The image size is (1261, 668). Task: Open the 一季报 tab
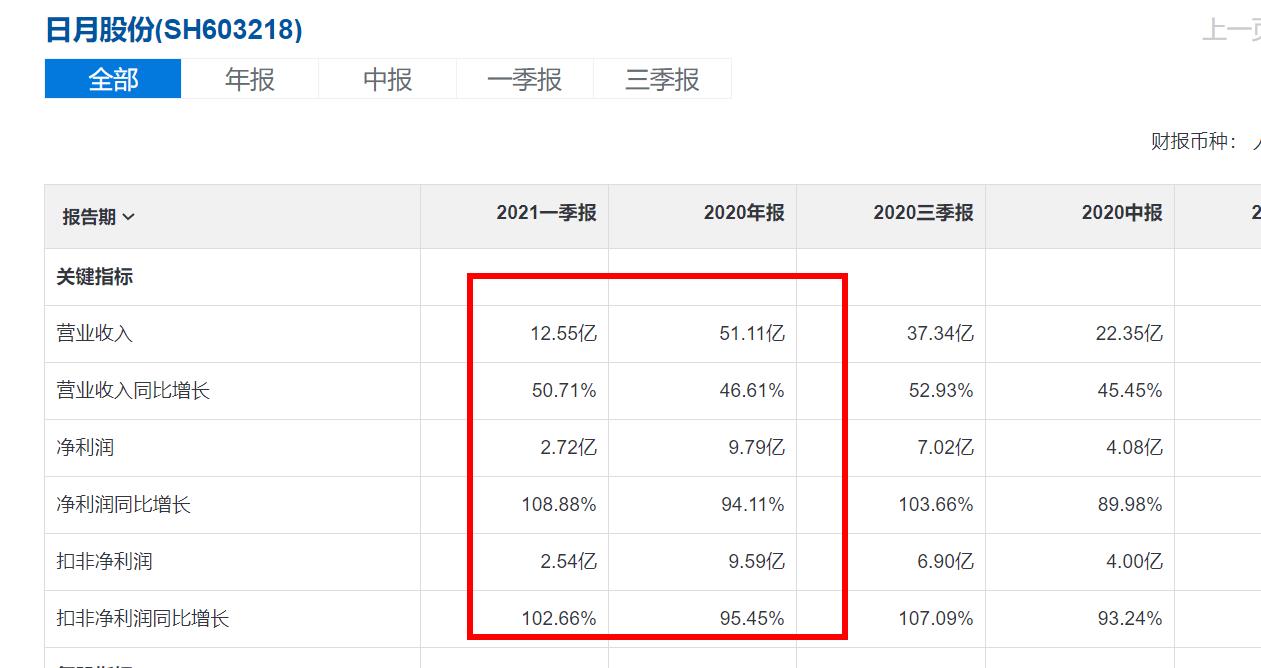pos(525,78)
